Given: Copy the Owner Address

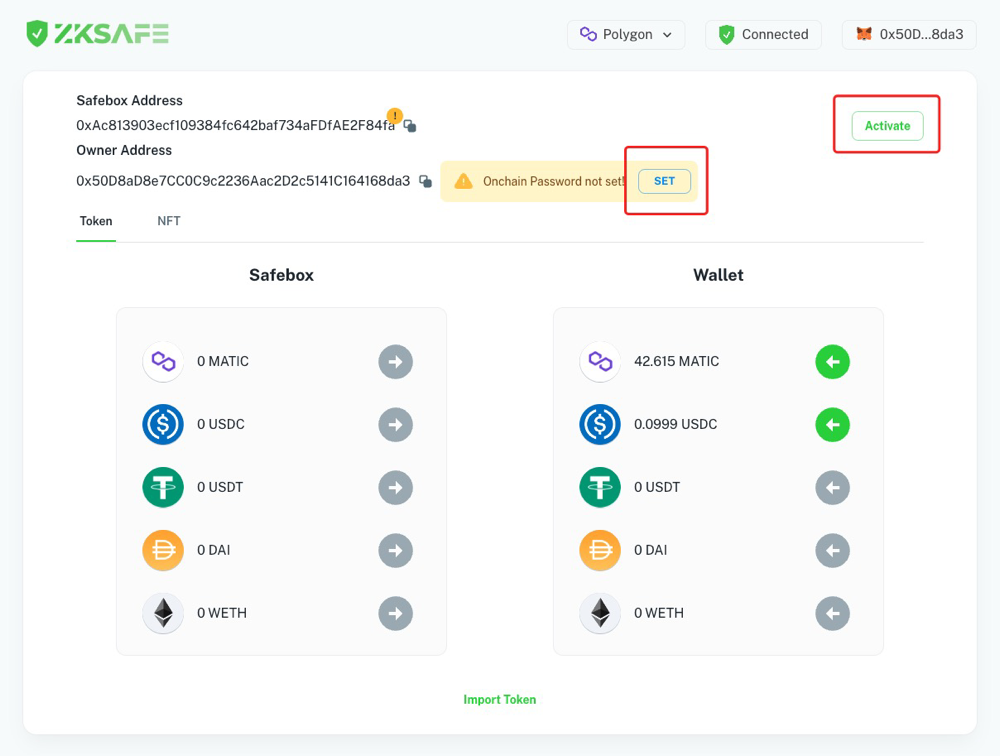Looking at the screenshot, I should [x=425, y=181].
